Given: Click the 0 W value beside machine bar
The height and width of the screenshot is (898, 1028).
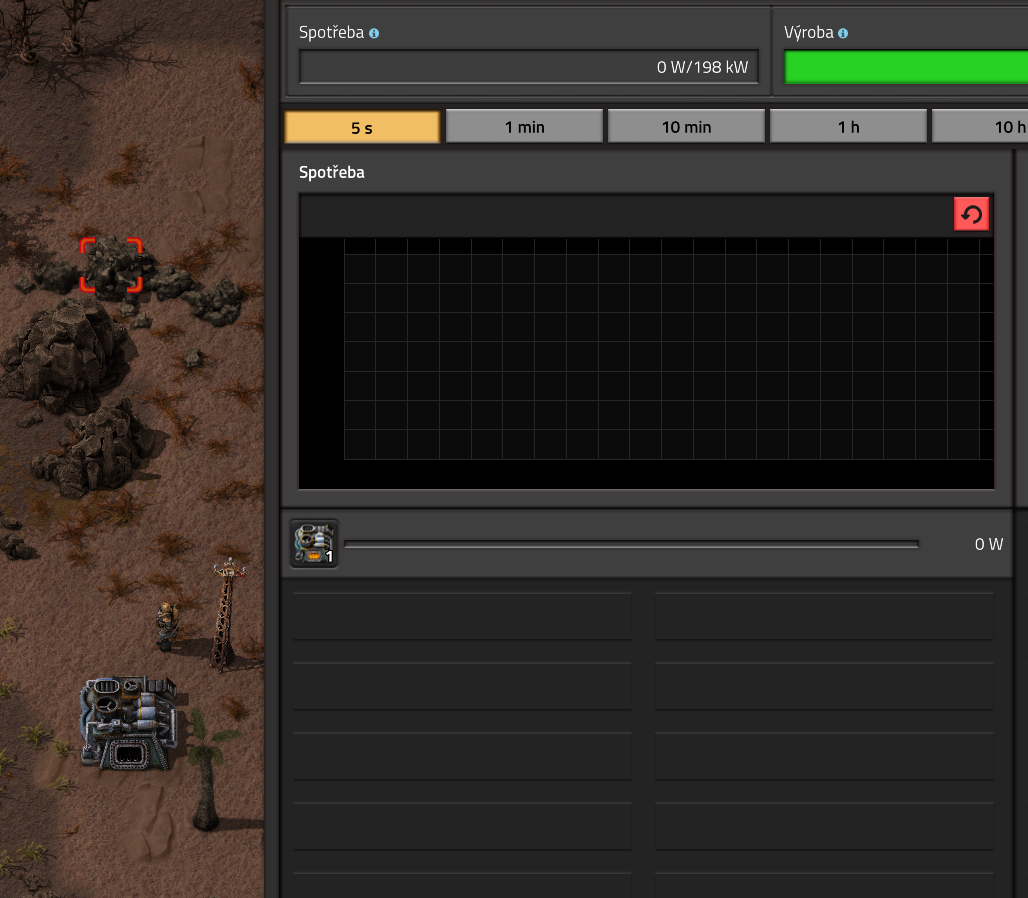Looking at the screenshot, I should point(988,544).
